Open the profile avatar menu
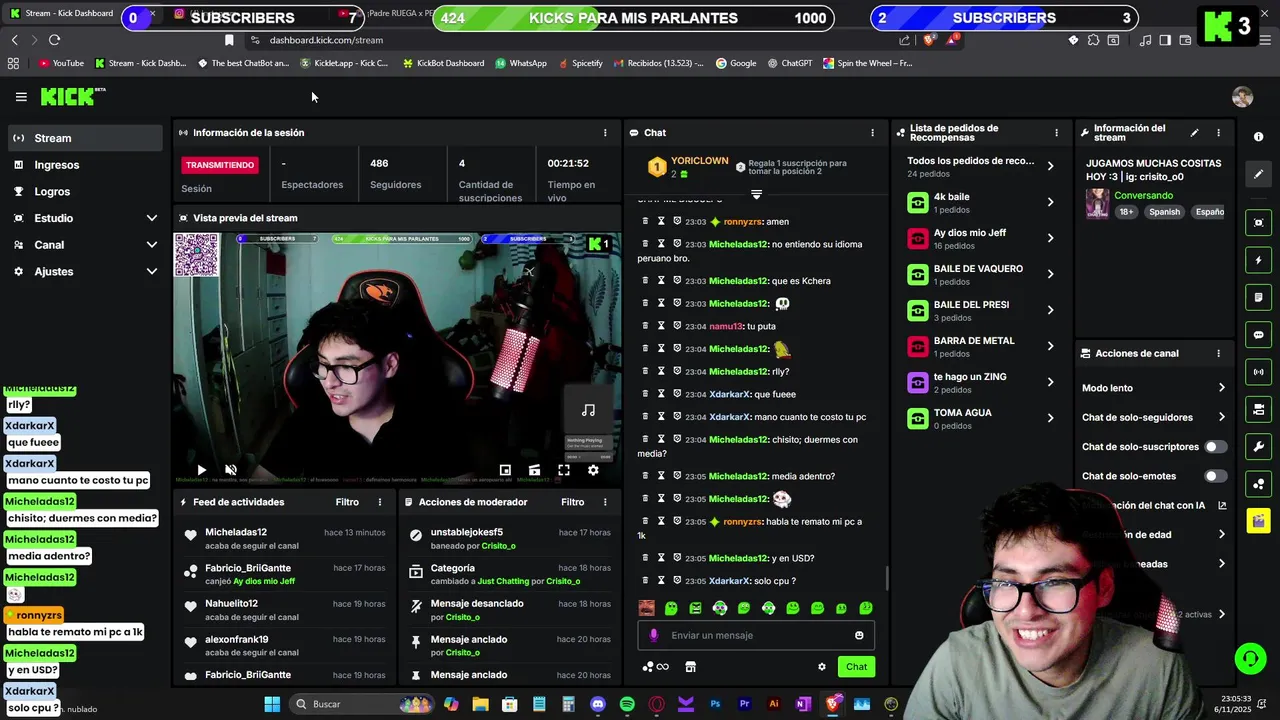1280x720 pixels. tap(1242, 97)
